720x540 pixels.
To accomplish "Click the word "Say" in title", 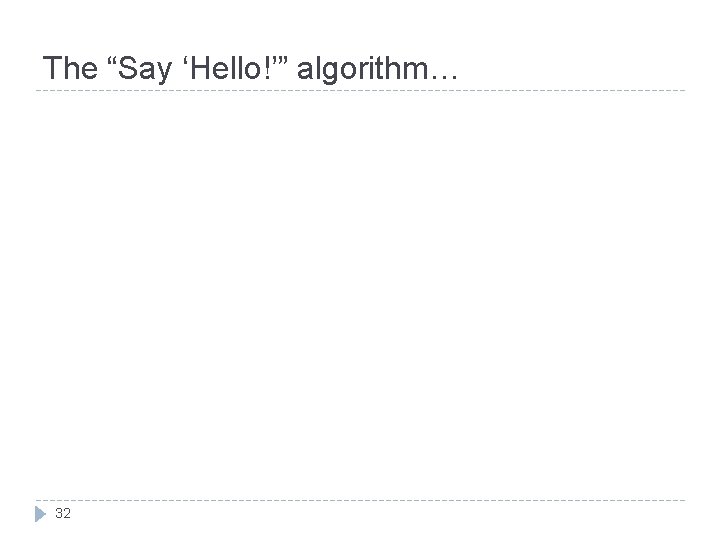I will pos(145,69).
